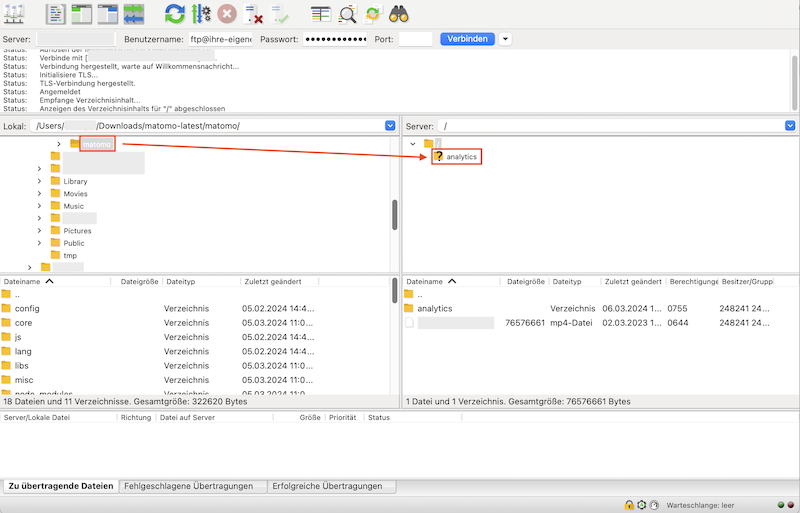
Task: Cancel the current operation
Action: tap(227, 14)
